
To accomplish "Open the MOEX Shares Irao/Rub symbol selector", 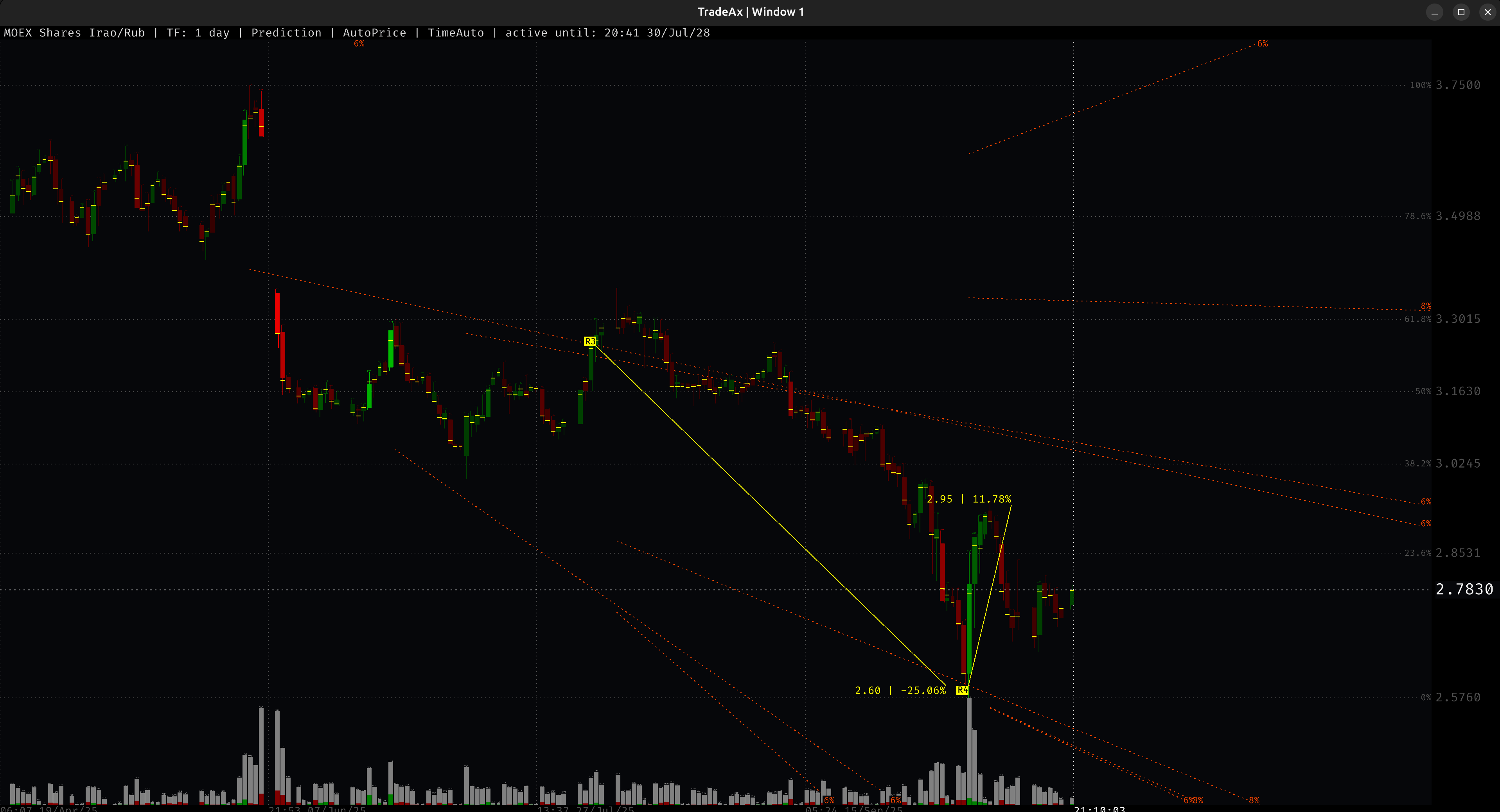I will pos(74,32).
